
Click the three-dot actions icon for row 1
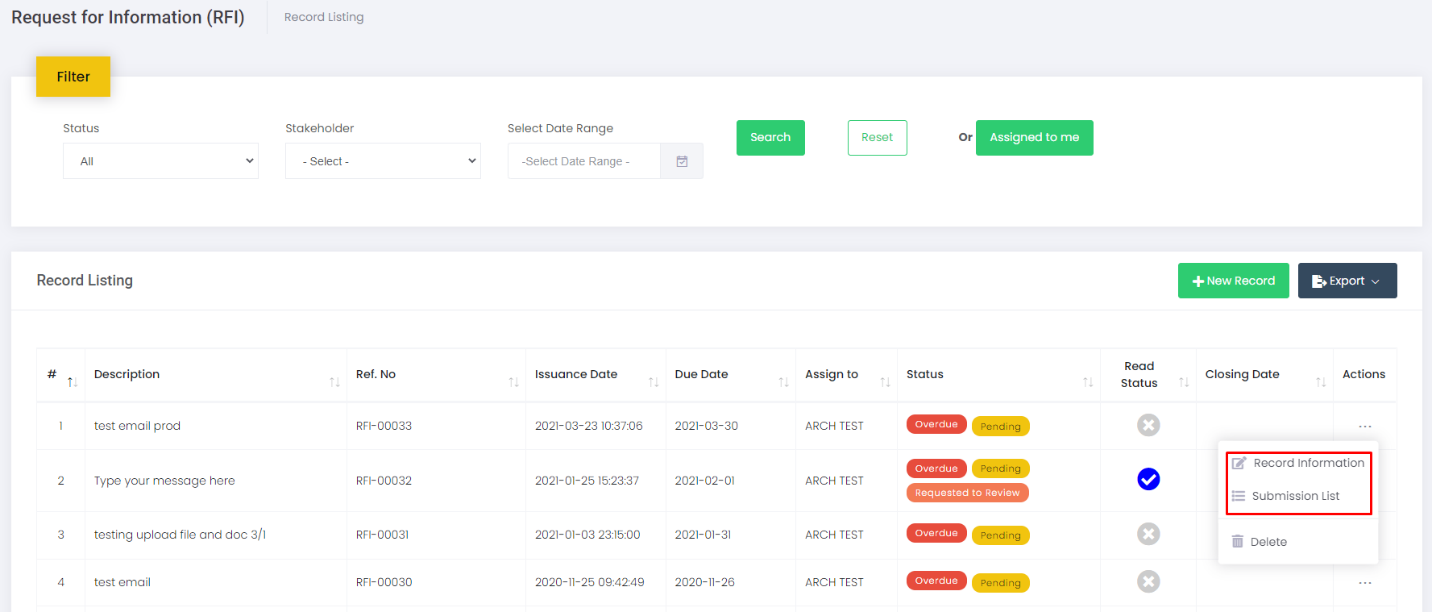tap(1365, 427)
